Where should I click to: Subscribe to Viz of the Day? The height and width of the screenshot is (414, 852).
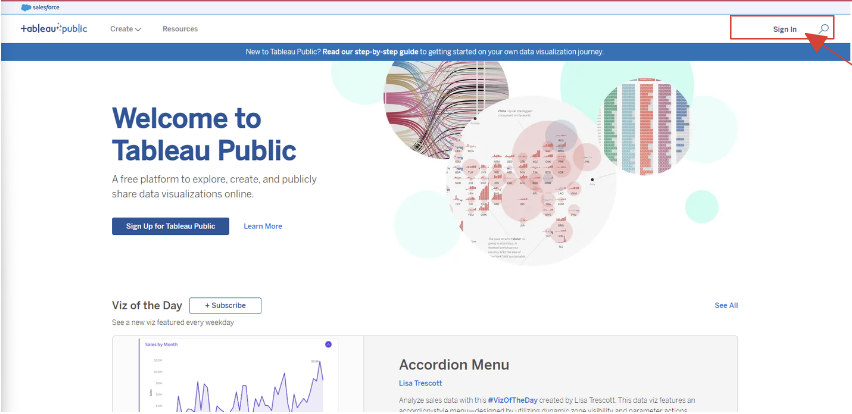pos(225,305)
